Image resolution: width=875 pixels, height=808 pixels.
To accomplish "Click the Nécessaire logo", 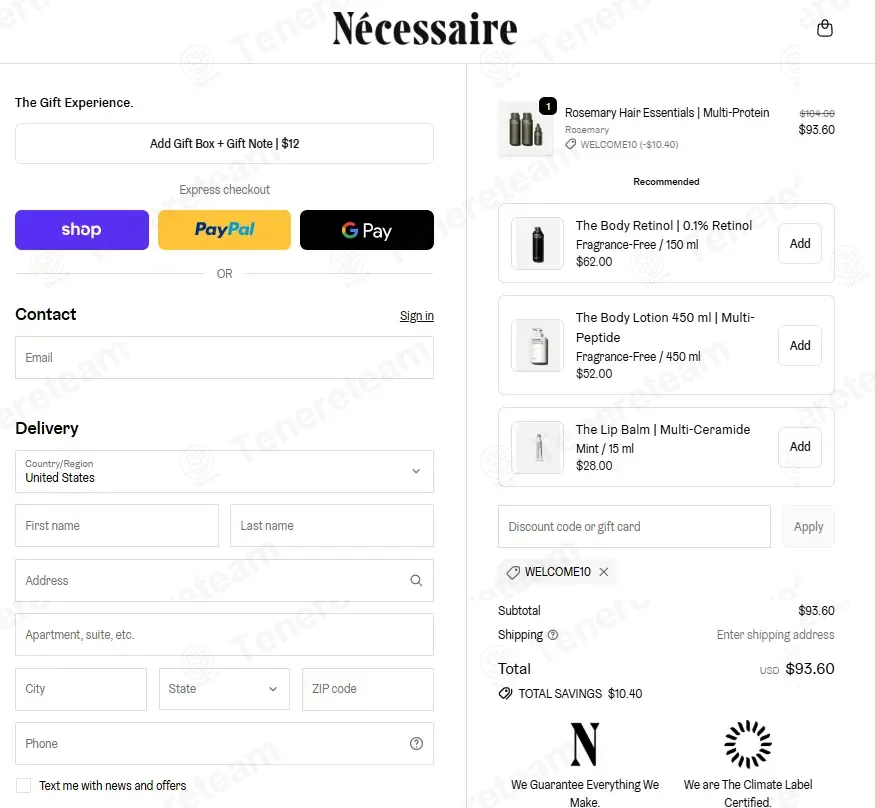I will pyautogui.click(x=425, y=28).
